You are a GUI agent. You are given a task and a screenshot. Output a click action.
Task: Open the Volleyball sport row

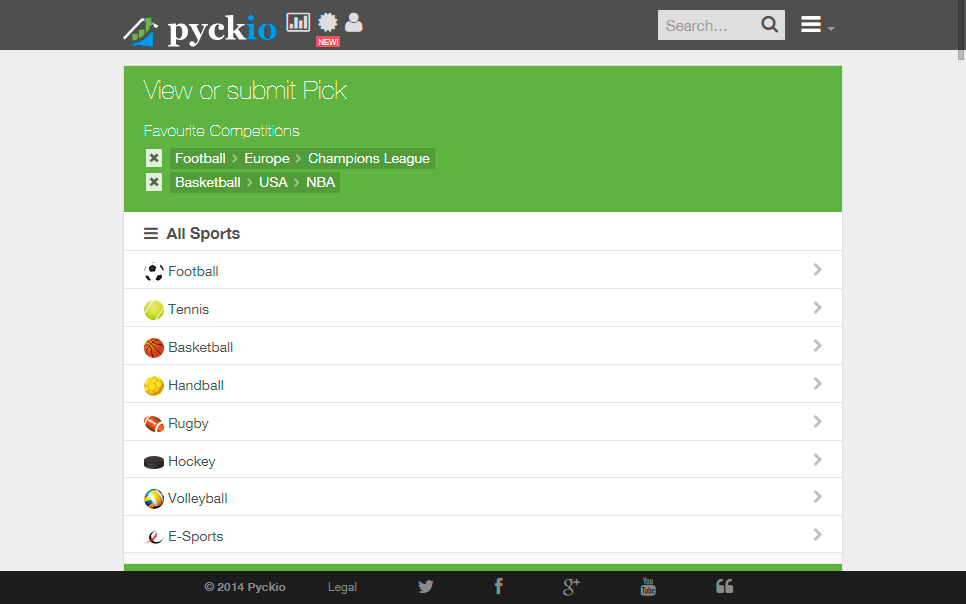click(x=482, y=497)
